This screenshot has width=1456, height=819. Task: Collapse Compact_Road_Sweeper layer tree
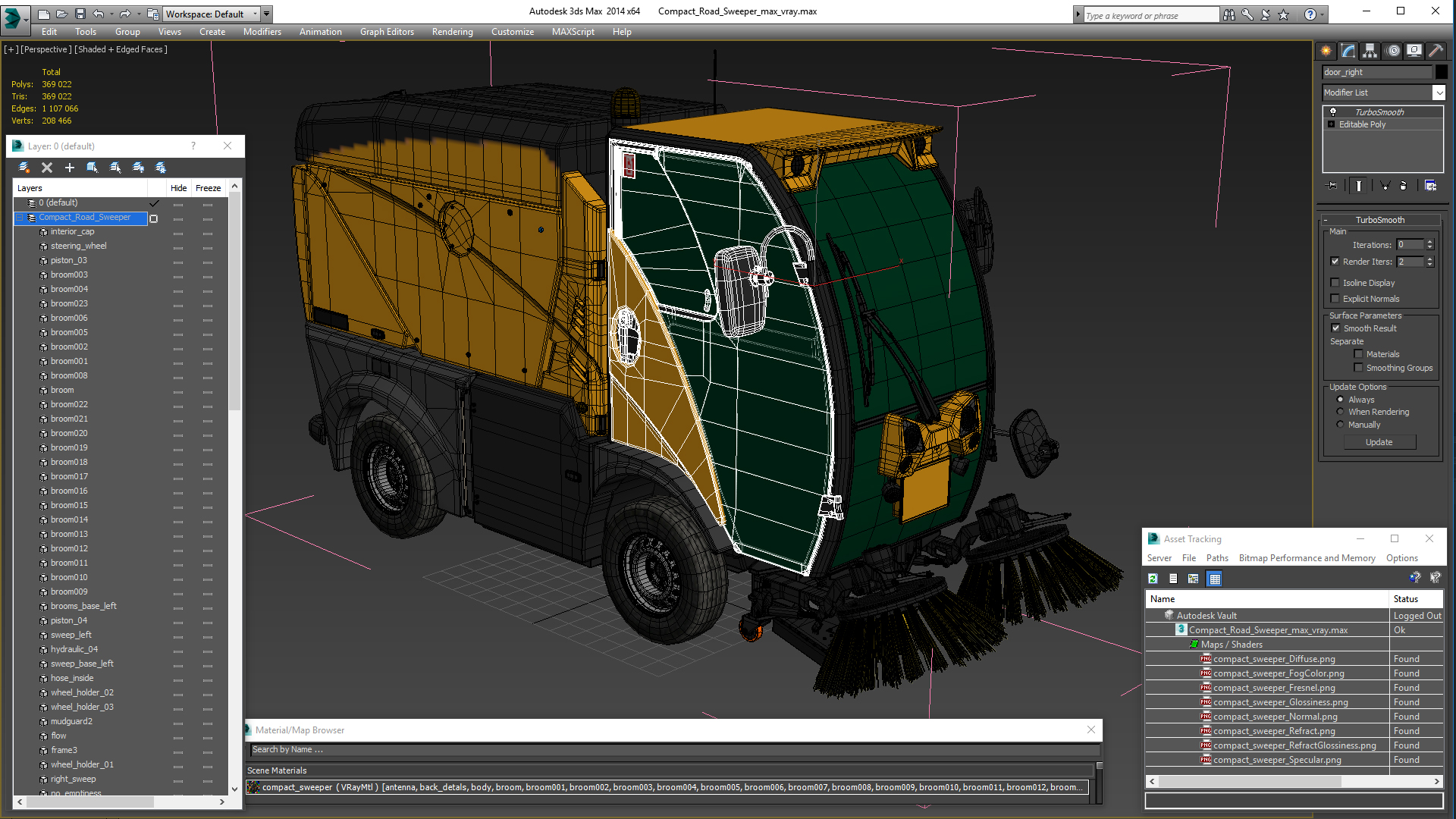click(x=20, y=218)
